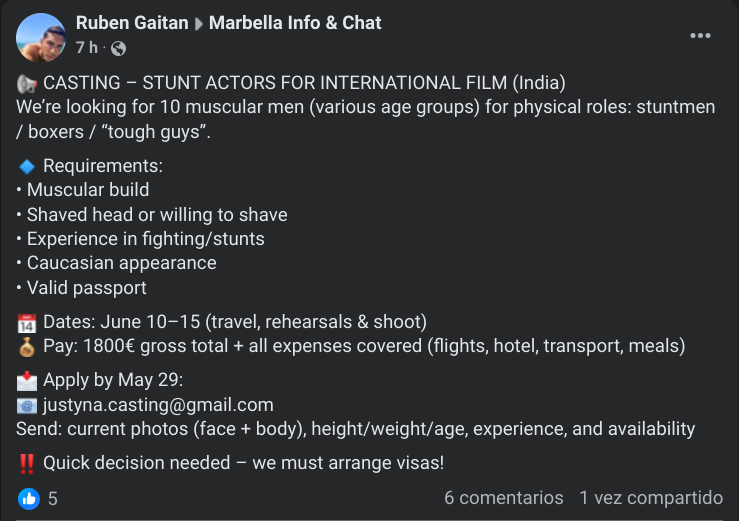
Task: Click the red double exclamation mark icon
Action: click(x=27, y=463)
